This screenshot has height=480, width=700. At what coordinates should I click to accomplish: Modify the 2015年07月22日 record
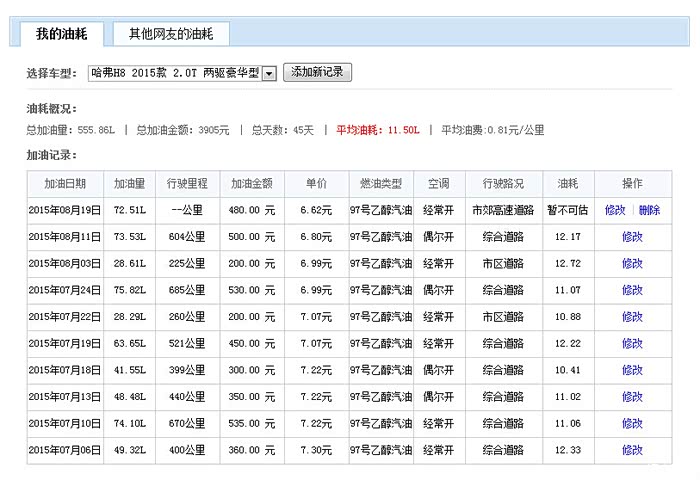pos(632,317)
